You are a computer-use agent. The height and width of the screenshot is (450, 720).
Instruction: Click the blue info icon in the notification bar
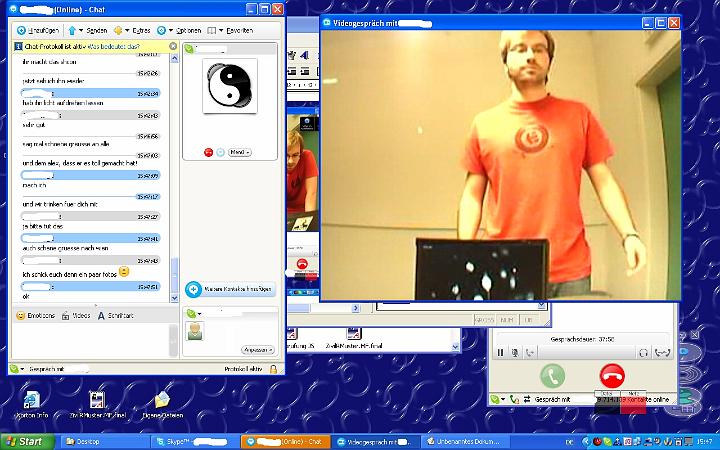(x=18, y=46)
